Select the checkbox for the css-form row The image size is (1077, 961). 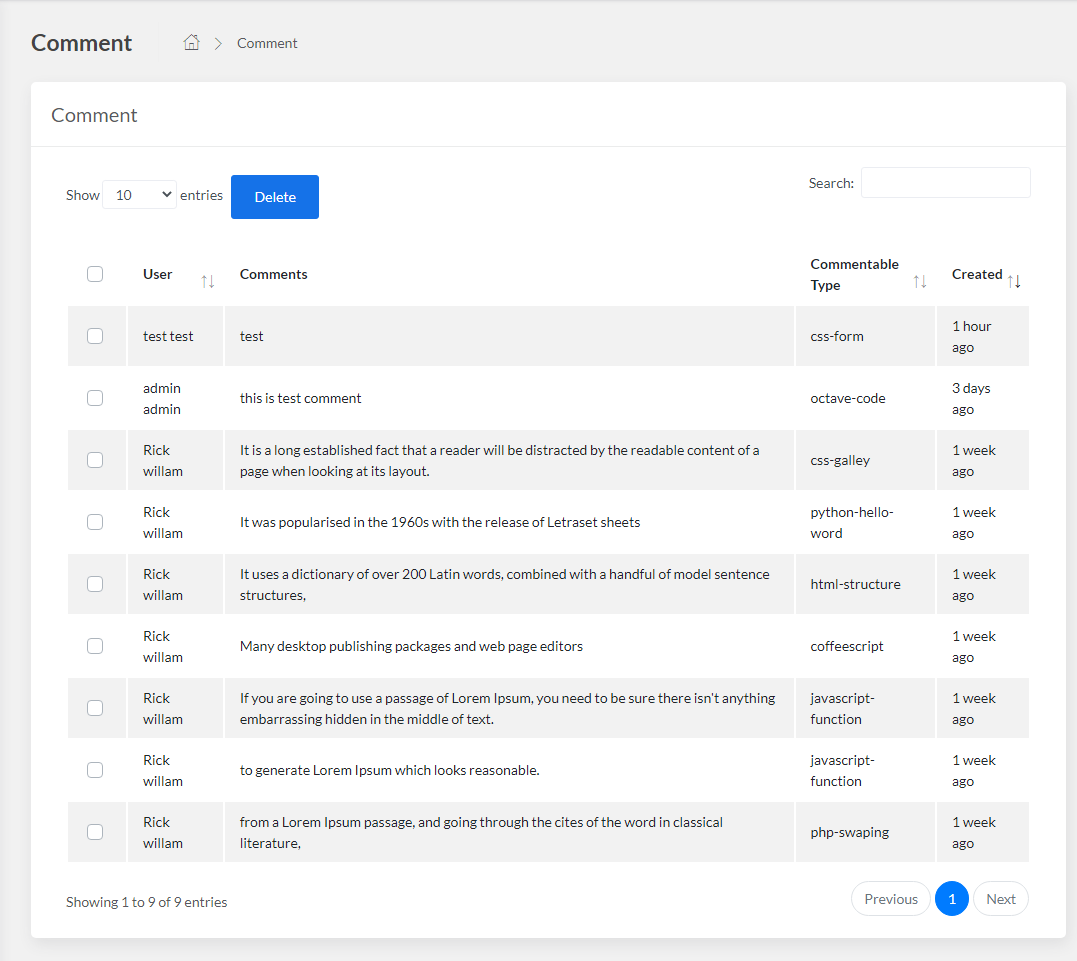(95, 336)
